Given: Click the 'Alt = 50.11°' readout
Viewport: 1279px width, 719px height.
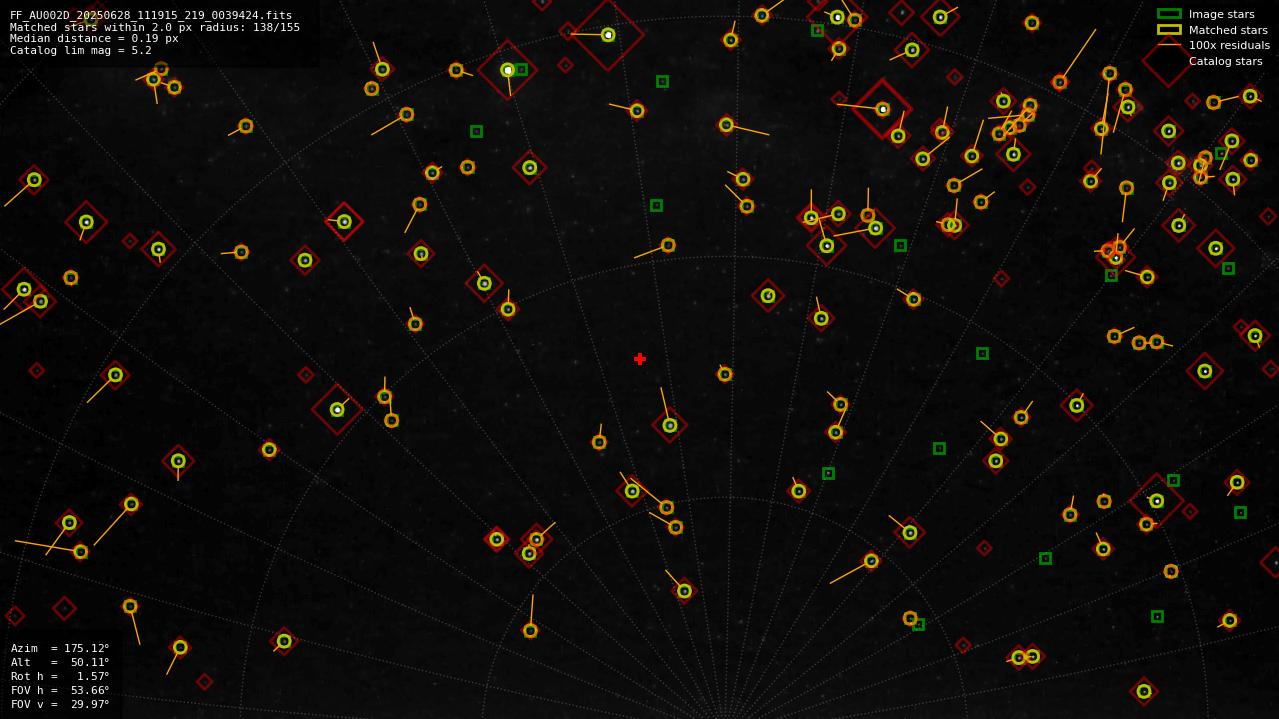Looking at the screenshot, I should 60,662.
